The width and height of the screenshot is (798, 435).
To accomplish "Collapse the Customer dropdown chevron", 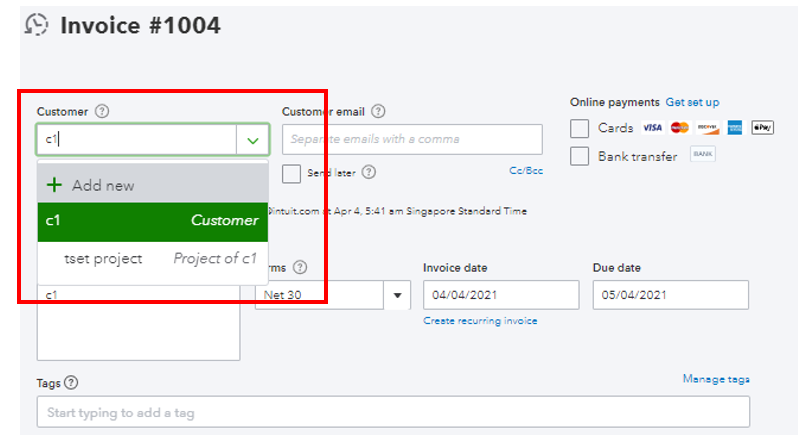I will tap(253, 140).
